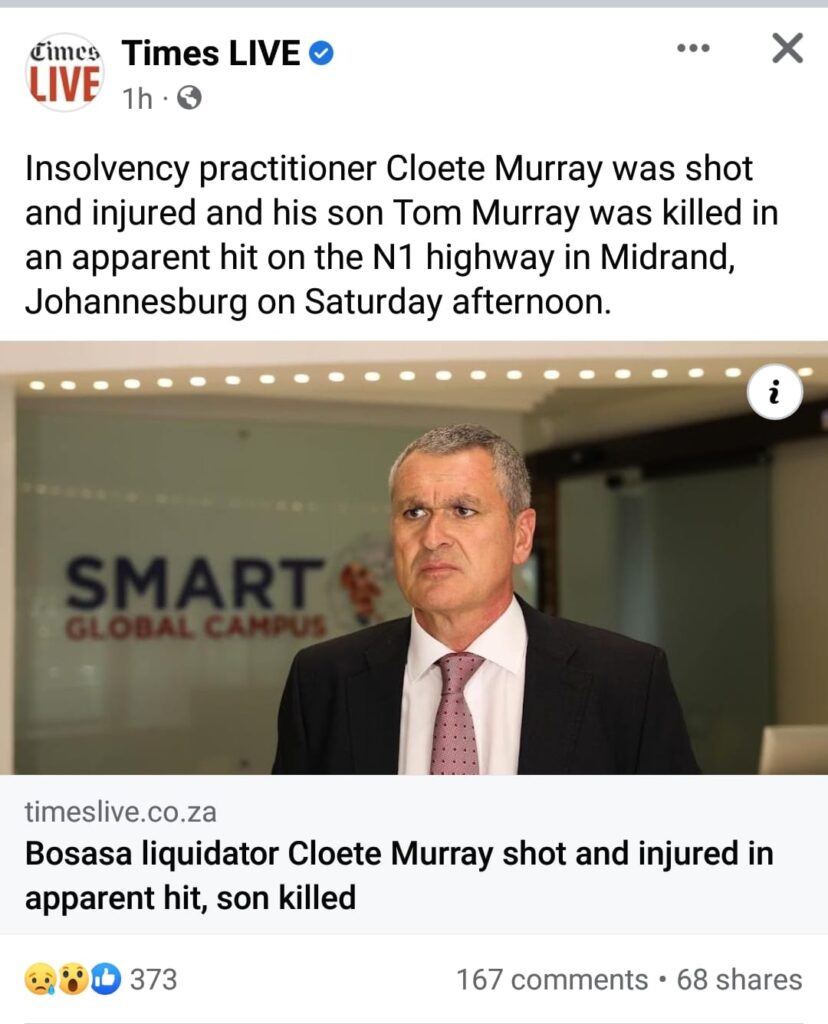Open the Bosasa liquidator article headline
Image resolution: width=828 pixels, height=1024 pixels.
[398, 875]
